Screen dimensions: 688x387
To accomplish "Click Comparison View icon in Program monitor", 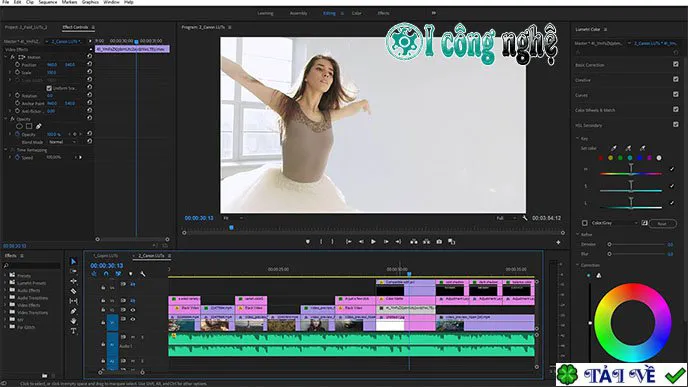I will click(452, 242).
